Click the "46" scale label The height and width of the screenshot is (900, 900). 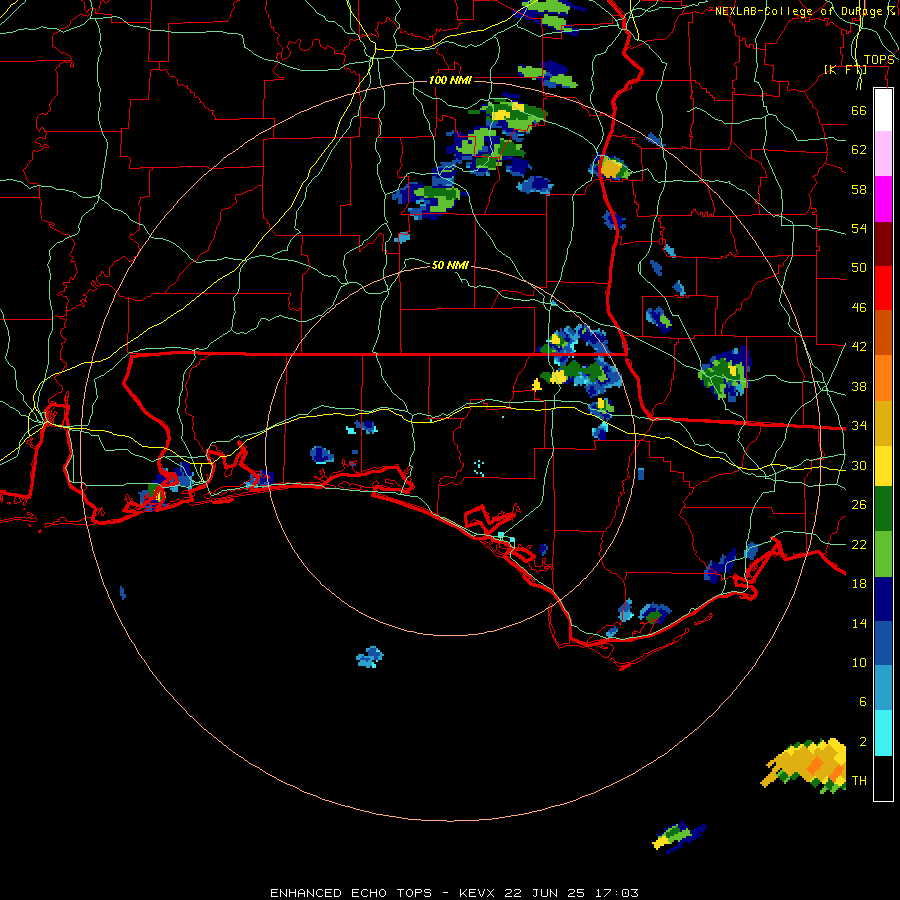click(859, 308)
